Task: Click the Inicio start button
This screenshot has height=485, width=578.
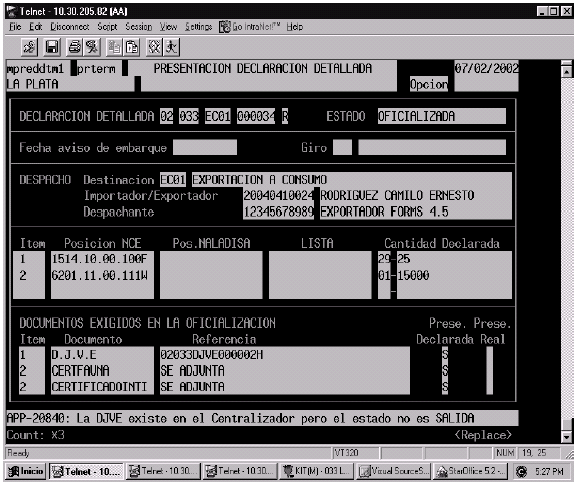Action: point(26,471)
